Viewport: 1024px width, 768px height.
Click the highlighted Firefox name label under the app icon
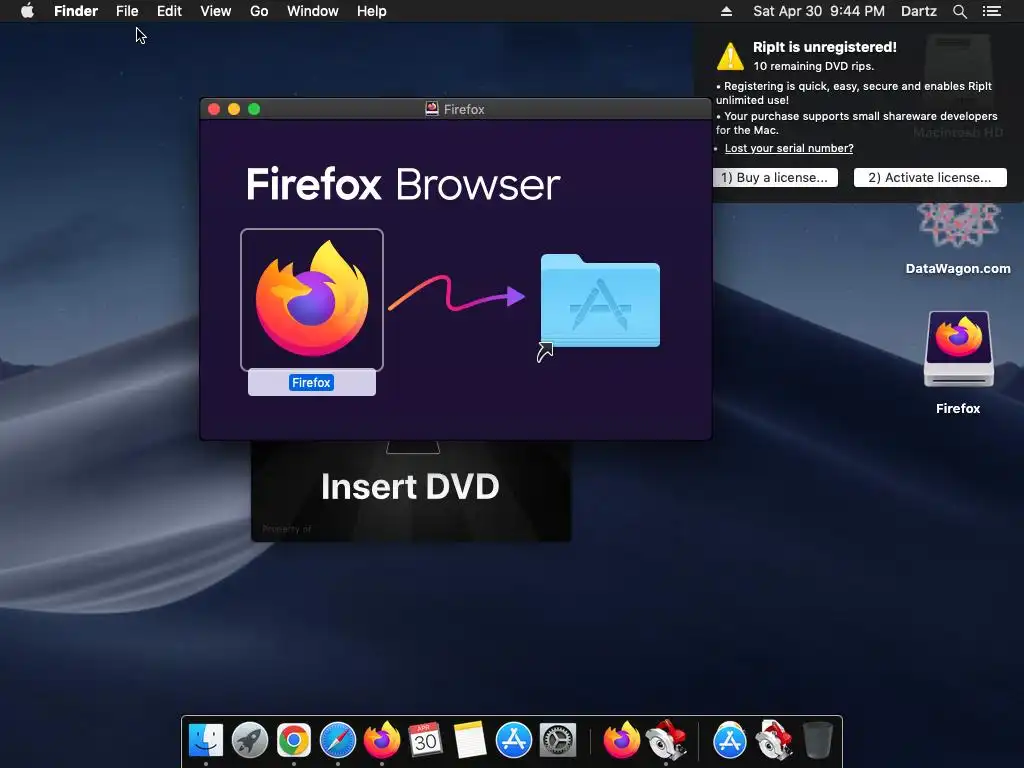(x=312, y=383)
